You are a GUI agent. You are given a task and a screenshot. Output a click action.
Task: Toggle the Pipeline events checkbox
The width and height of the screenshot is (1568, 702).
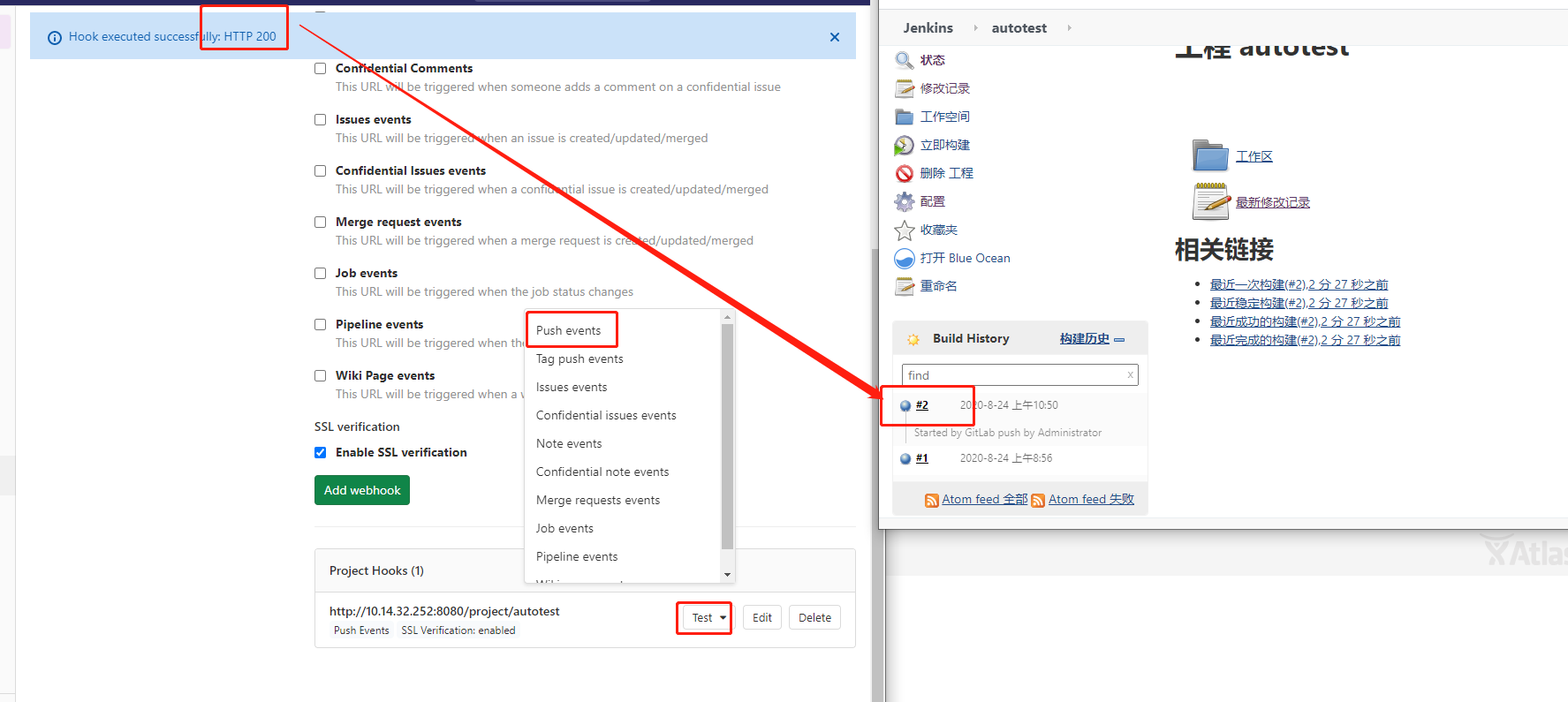tap(321, 324)
